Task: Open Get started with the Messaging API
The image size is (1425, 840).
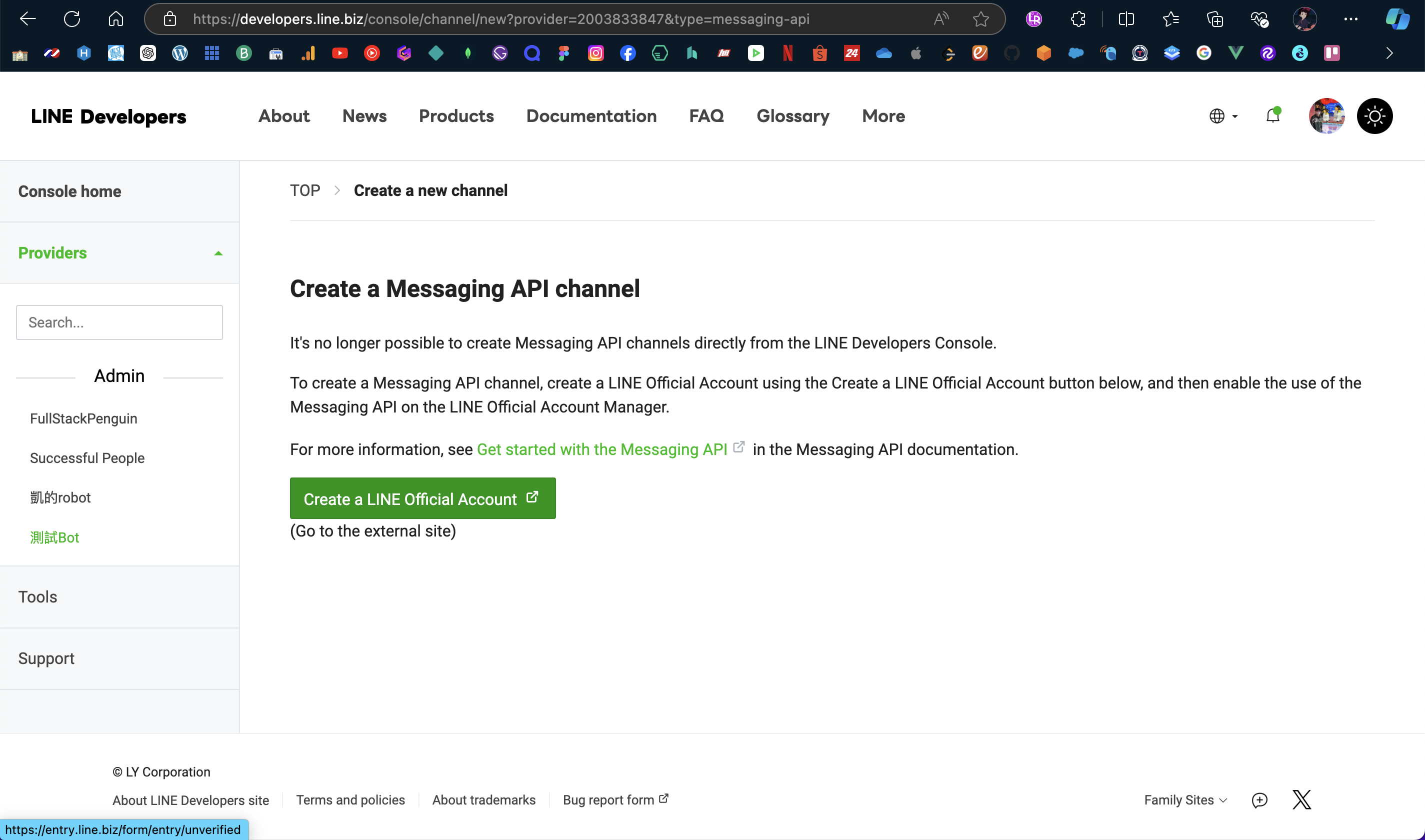Action: click(602, 449)
